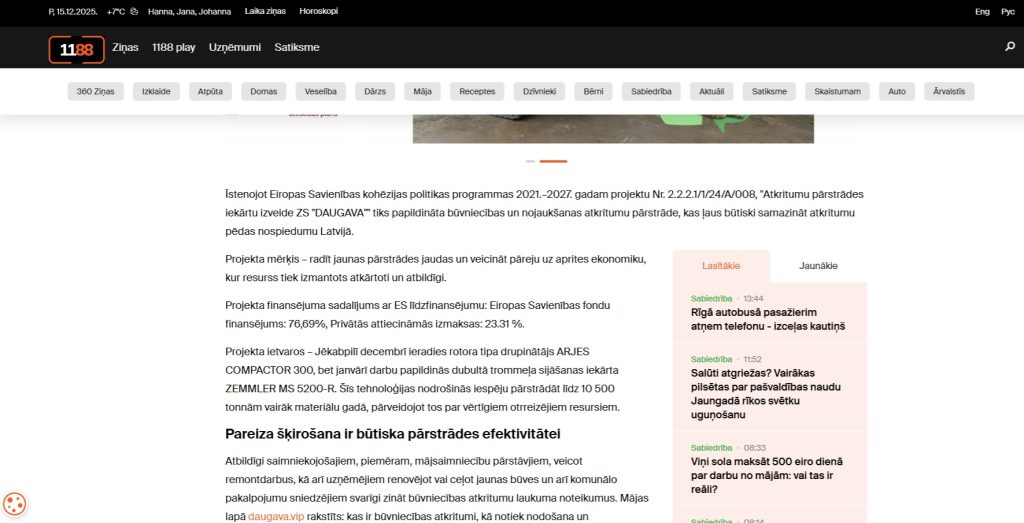This screenshot has width=1024, height=523.
Task: Click the +7°C temperature text
Action: pos(116,12)
